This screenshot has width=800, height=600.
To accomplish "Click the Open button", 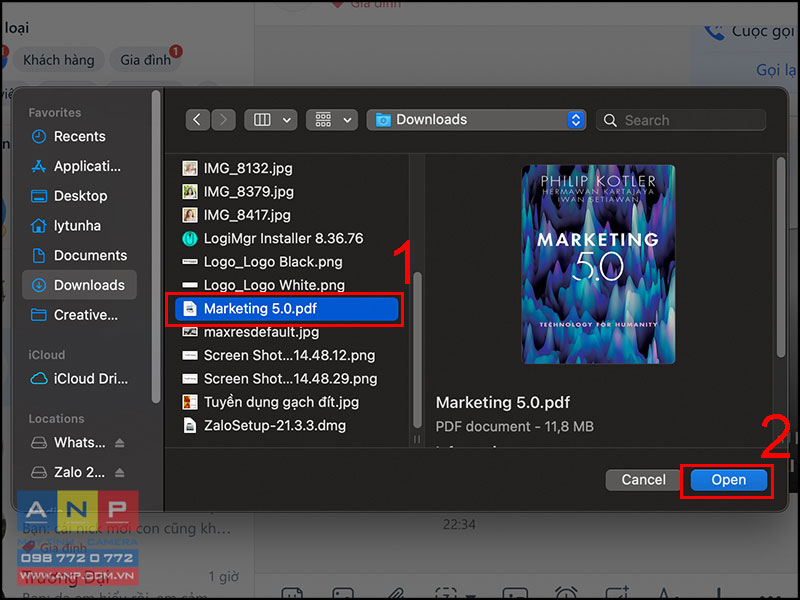I will pos(729,480).
